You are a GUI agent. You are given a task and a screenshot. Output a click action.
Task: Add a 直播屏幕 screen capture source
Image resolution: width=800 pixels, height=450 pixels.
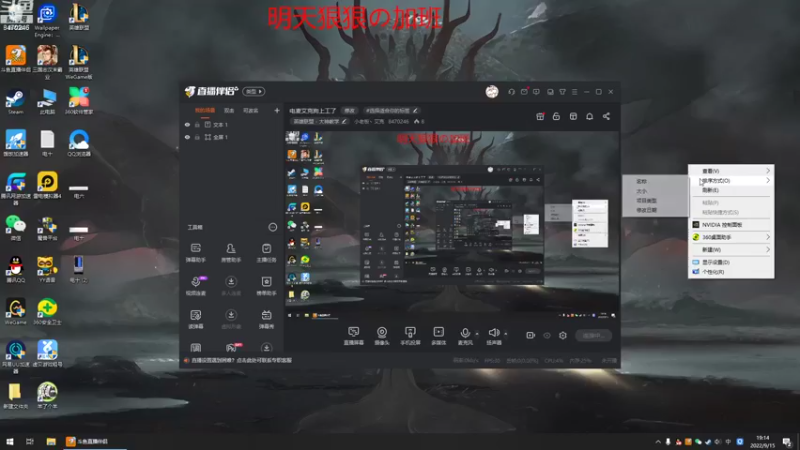[x=354, y=336]
